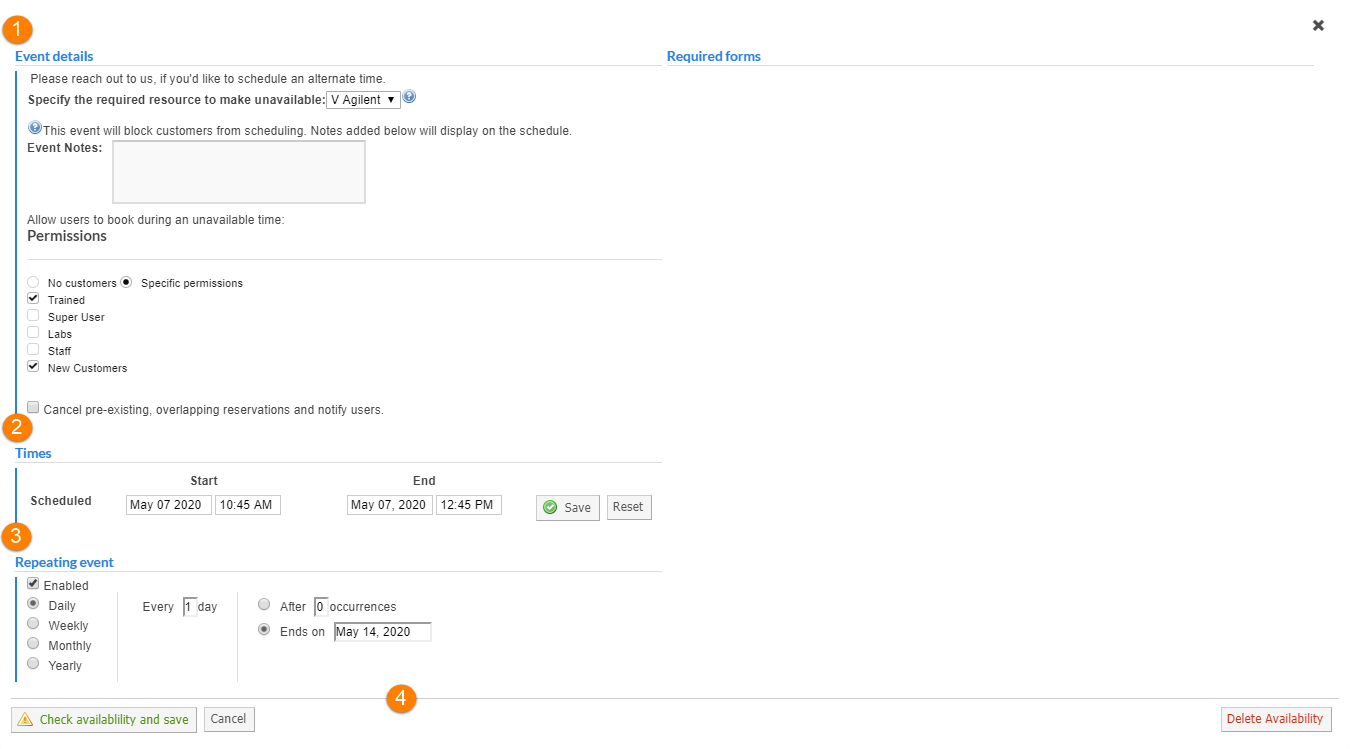Open the V Agilent resource dropdown
The width and height of the screenshot is (1350, 749).
(364, 100)
